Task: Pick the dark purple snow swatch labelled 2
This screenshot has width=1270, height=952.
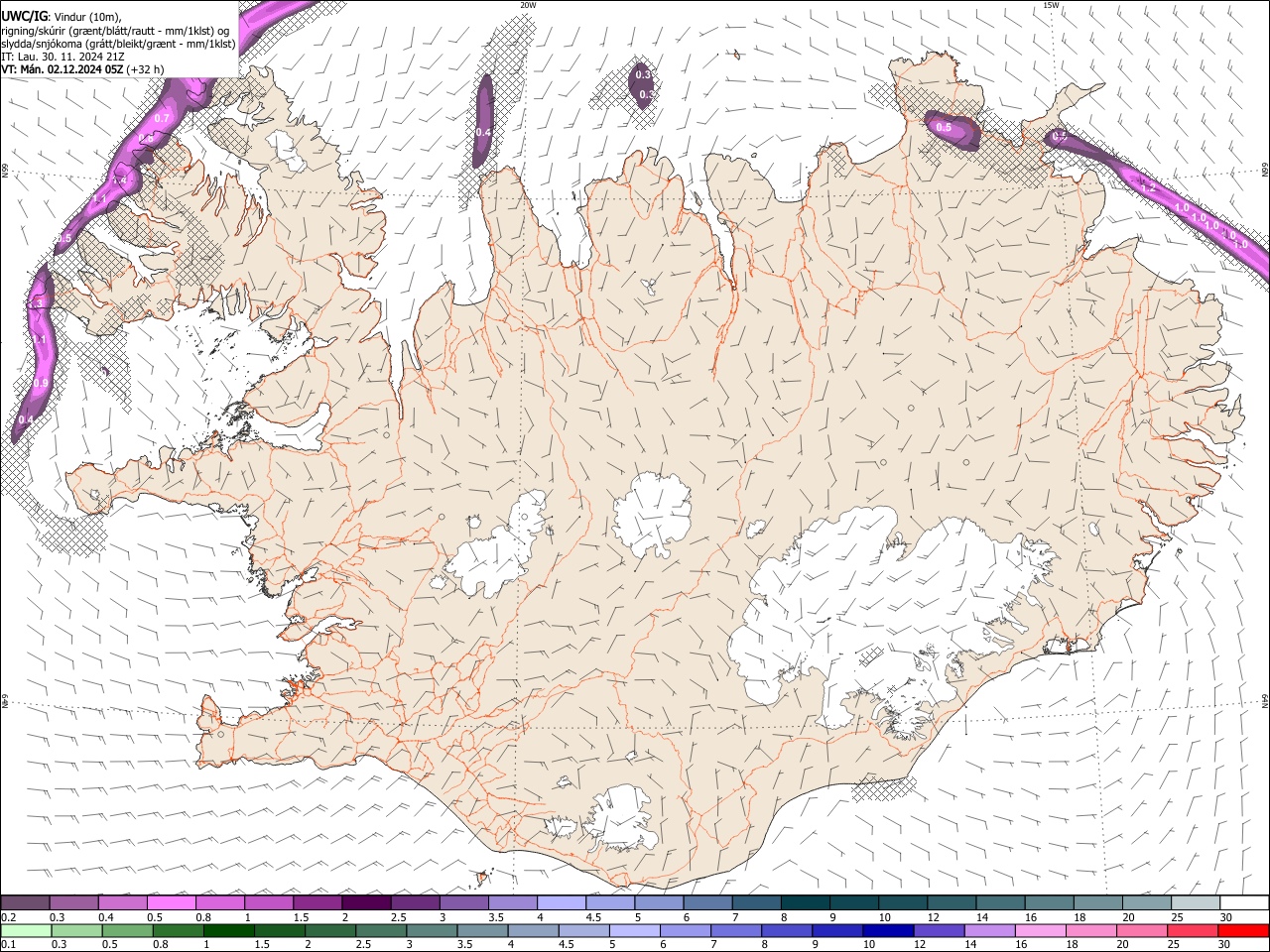Action: tap(366, 902)
